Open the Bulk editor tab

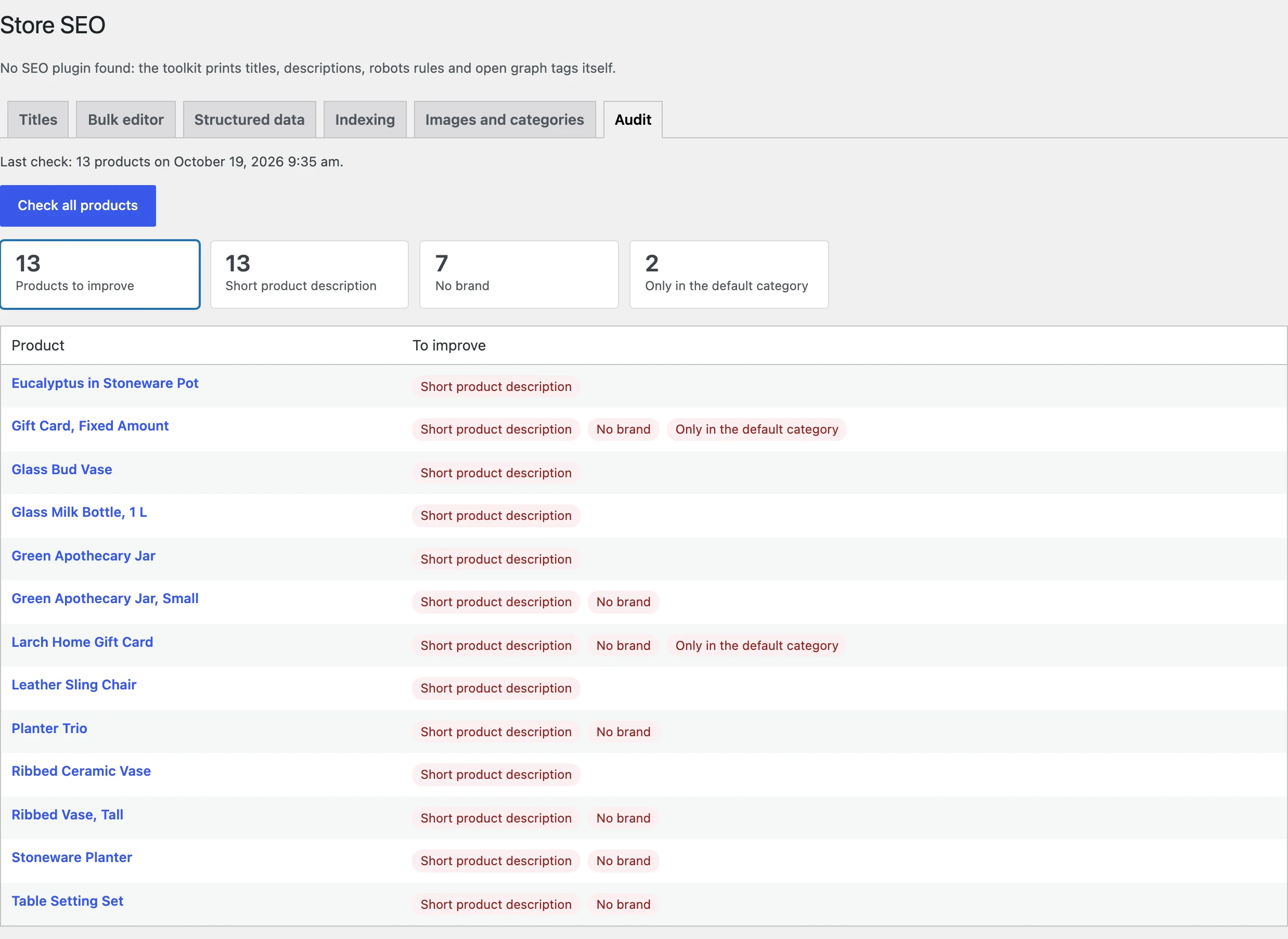tap(126, 120)
